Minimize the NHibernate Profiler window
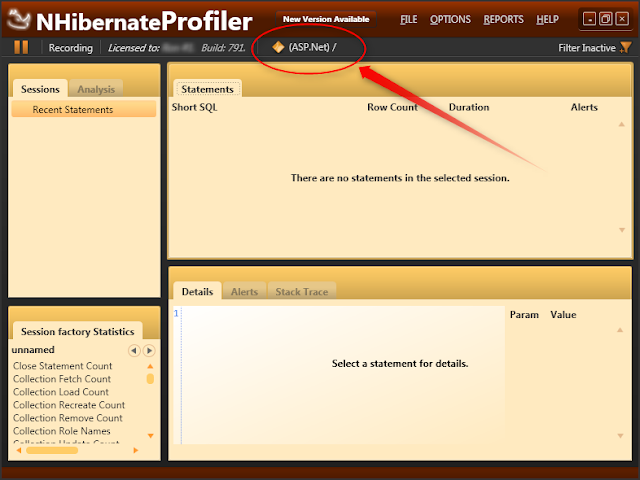 pos(589,19)
